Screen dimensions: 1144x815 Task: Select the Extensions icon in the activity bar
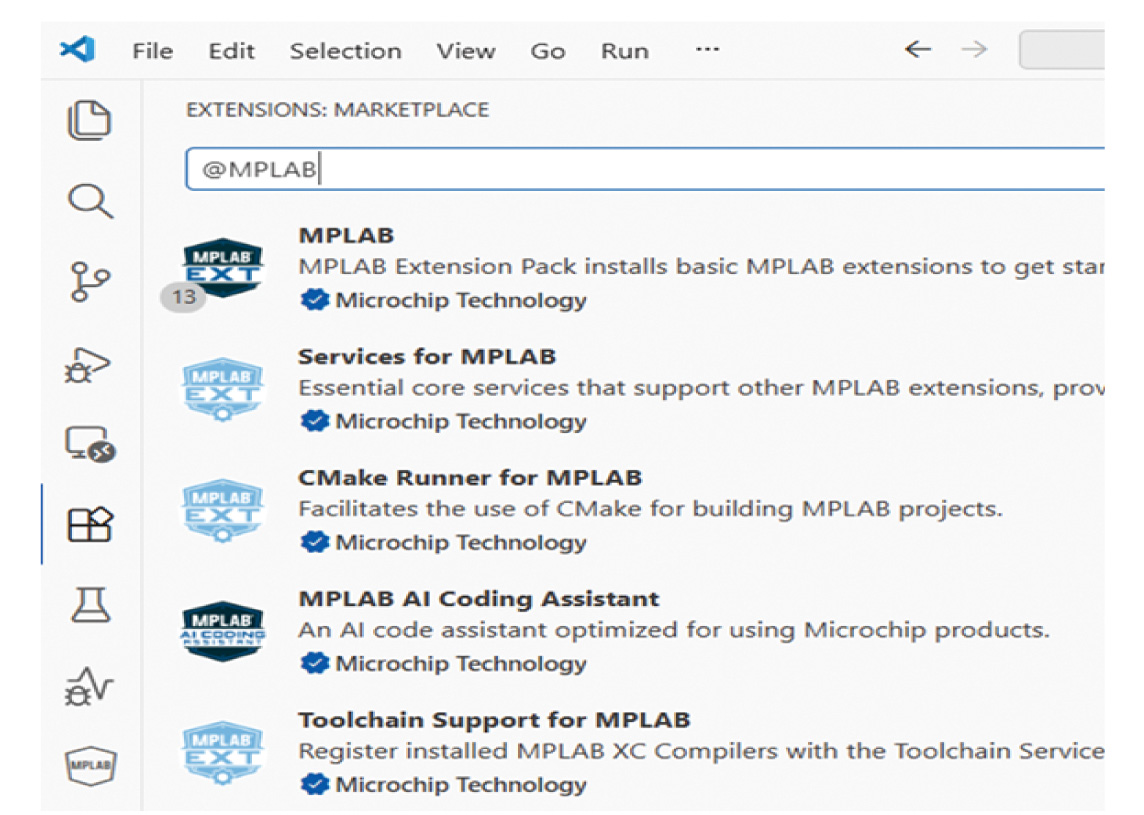click(90, 524)
